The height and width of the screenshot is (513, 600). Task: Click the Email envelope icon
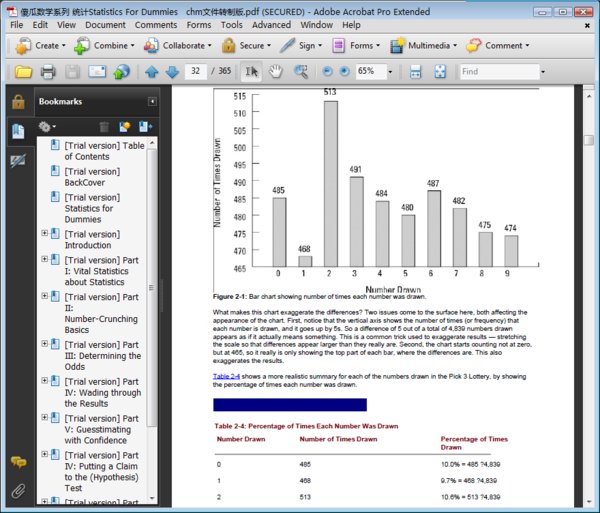pos(97,72)
